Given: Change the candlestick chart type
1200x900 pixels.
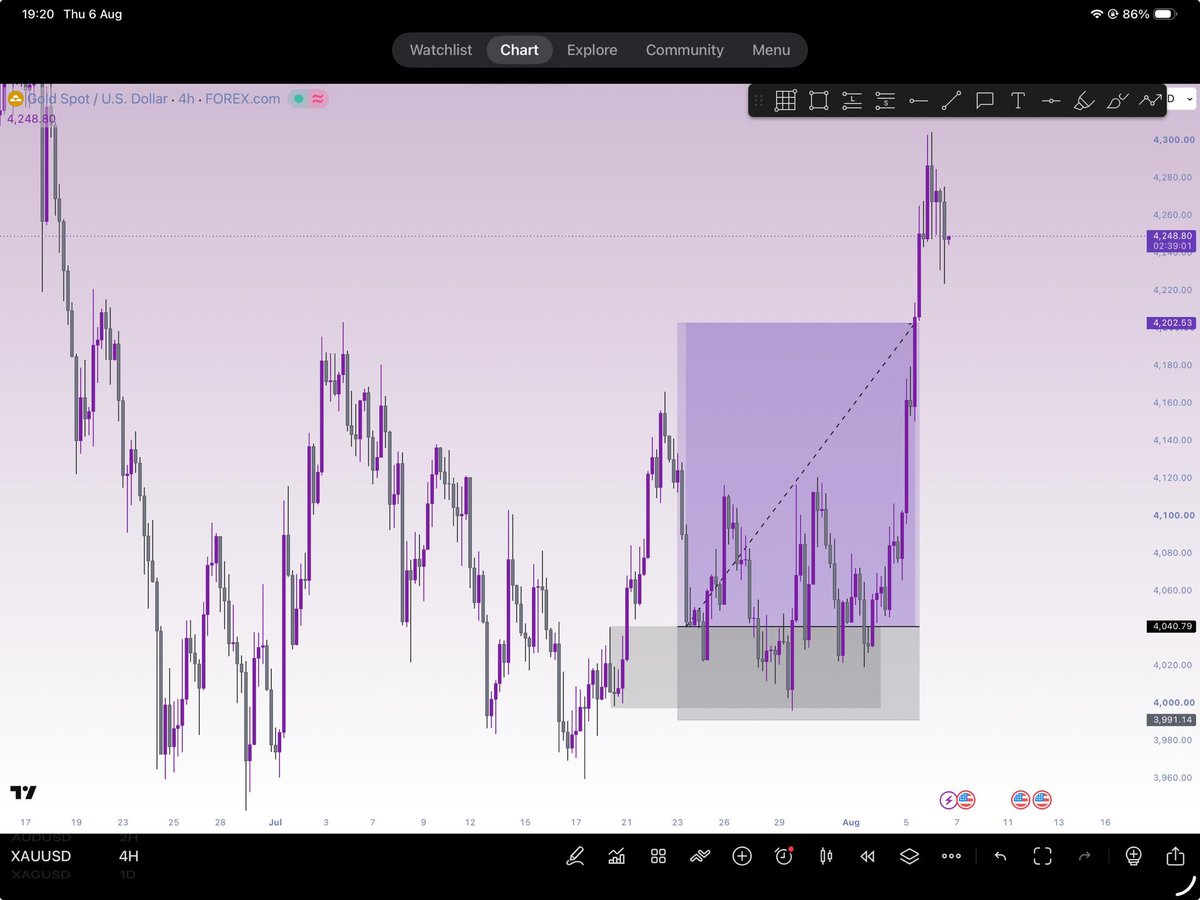Looking at the screenshot, I should coord(826,856).
